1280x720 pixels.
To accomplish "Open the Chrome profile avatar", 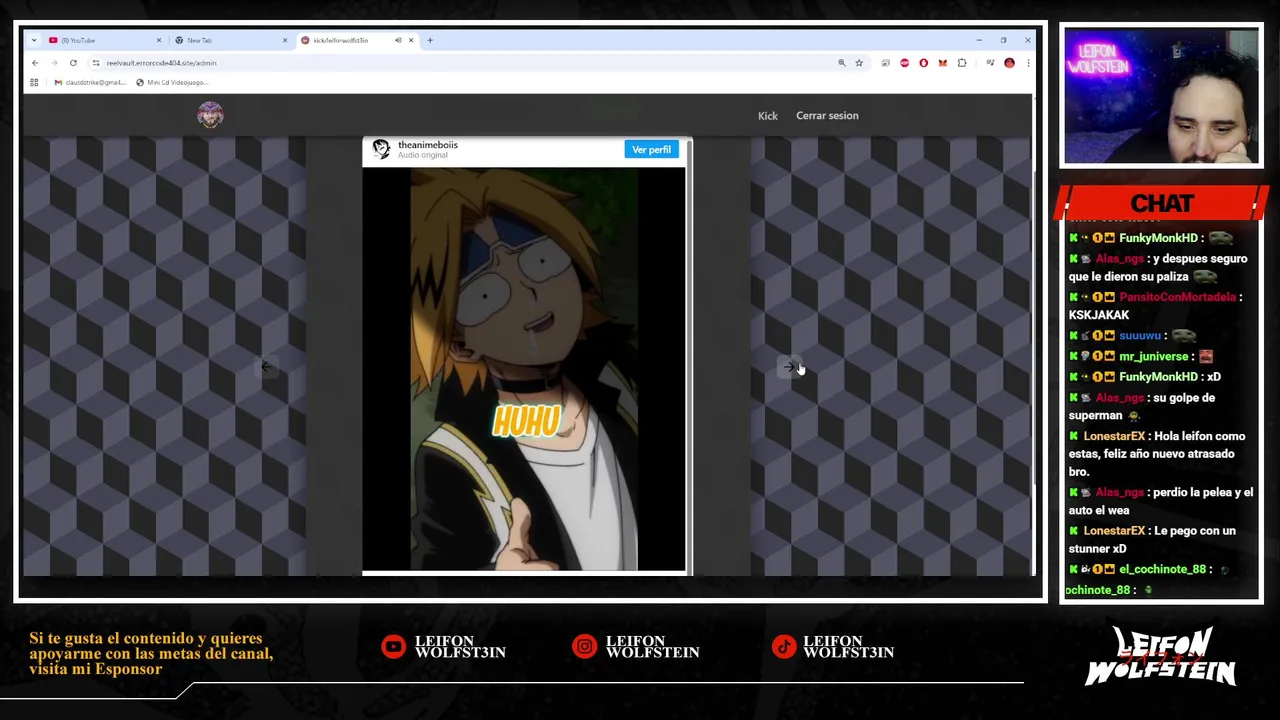I will click(x=1009, y=63).
